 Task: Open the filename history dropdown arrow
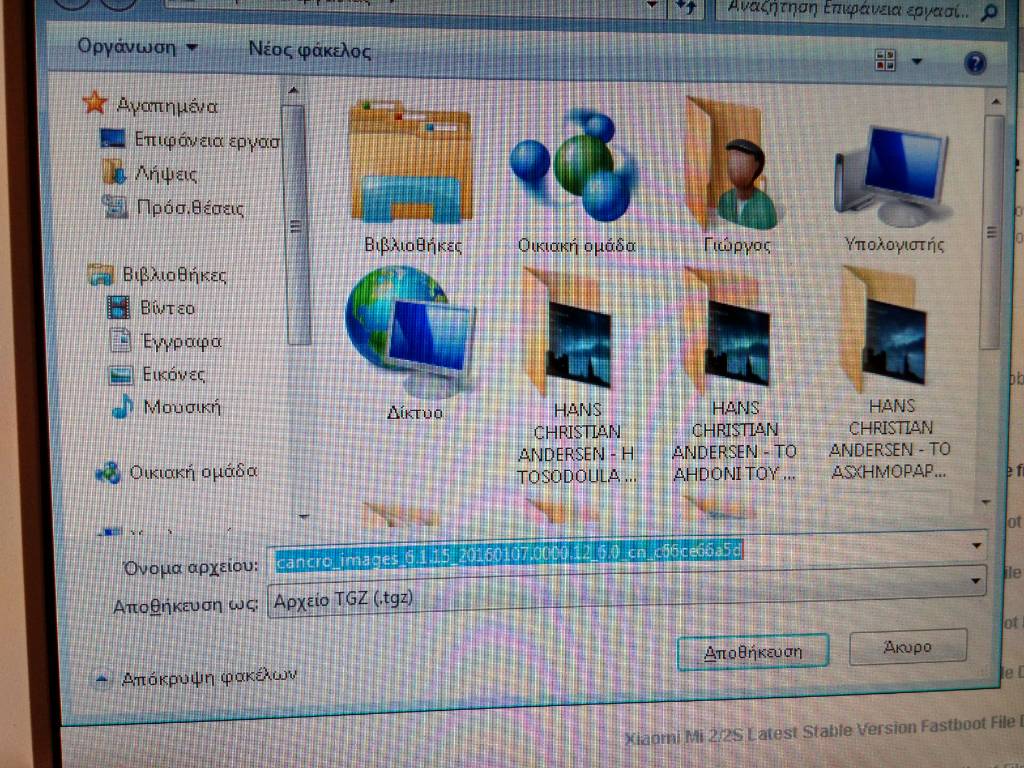click(977, 545)
